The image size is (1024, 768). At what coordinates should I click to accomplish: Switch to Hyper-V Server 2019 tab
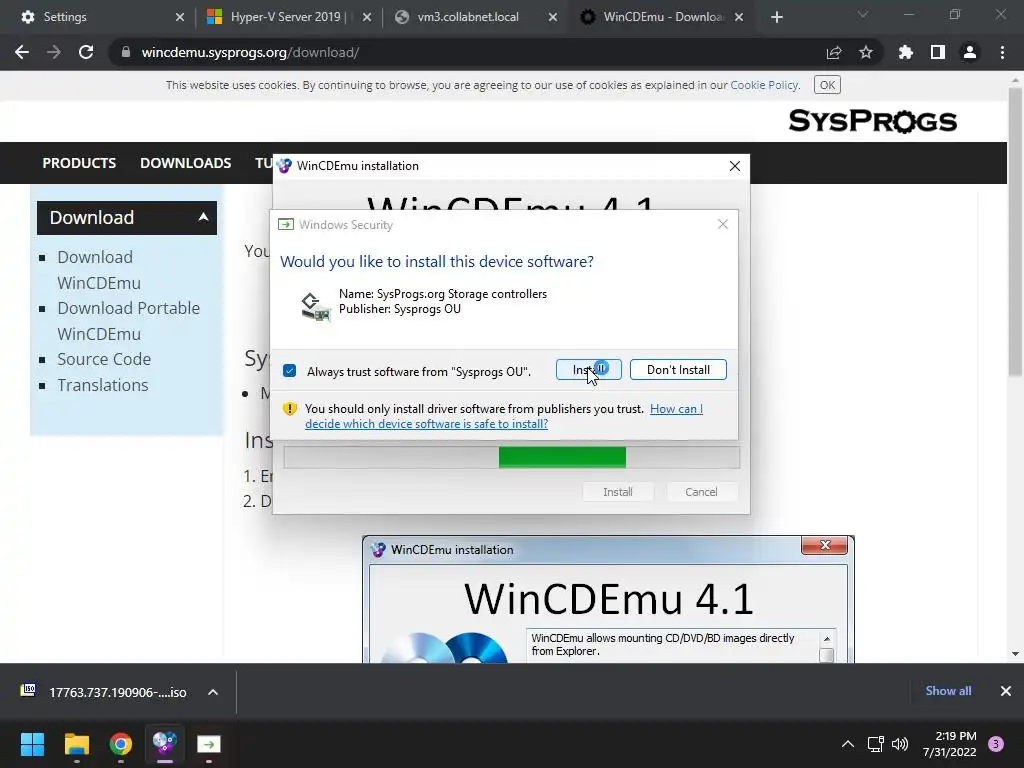tap(287, 17)
